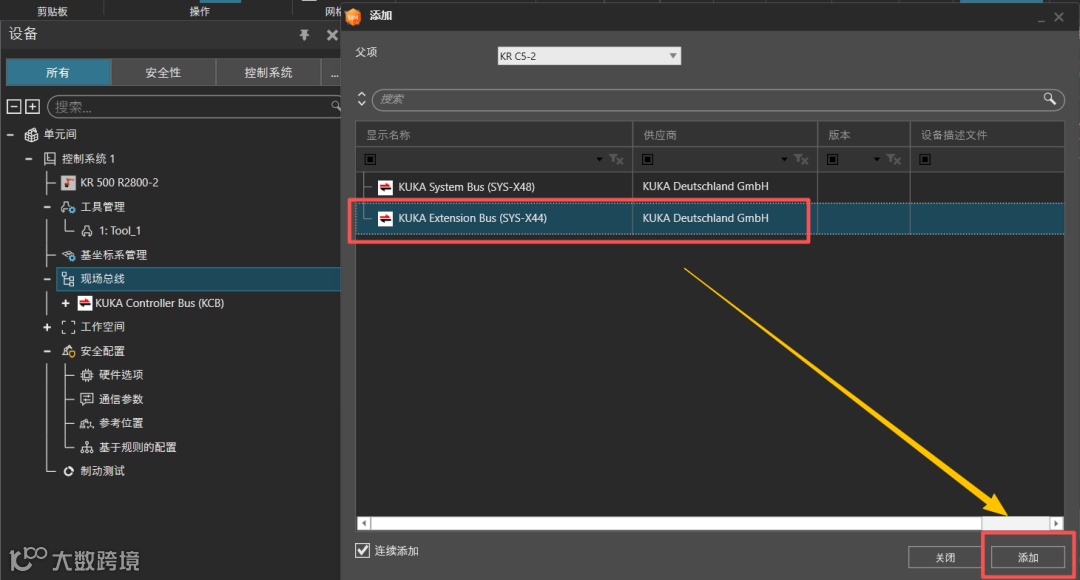Collapse the 单元间 tree node

click(10, 135)
